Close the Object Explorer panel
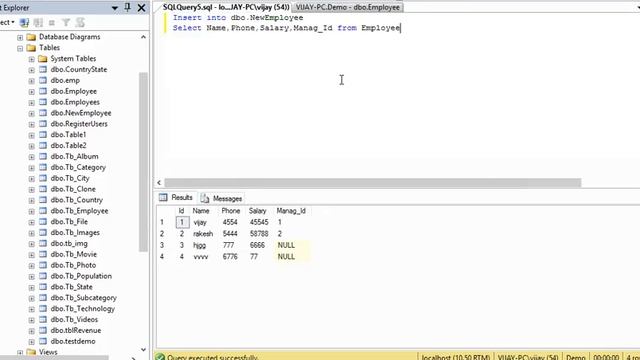640x360 pixels. coord(141,8)
